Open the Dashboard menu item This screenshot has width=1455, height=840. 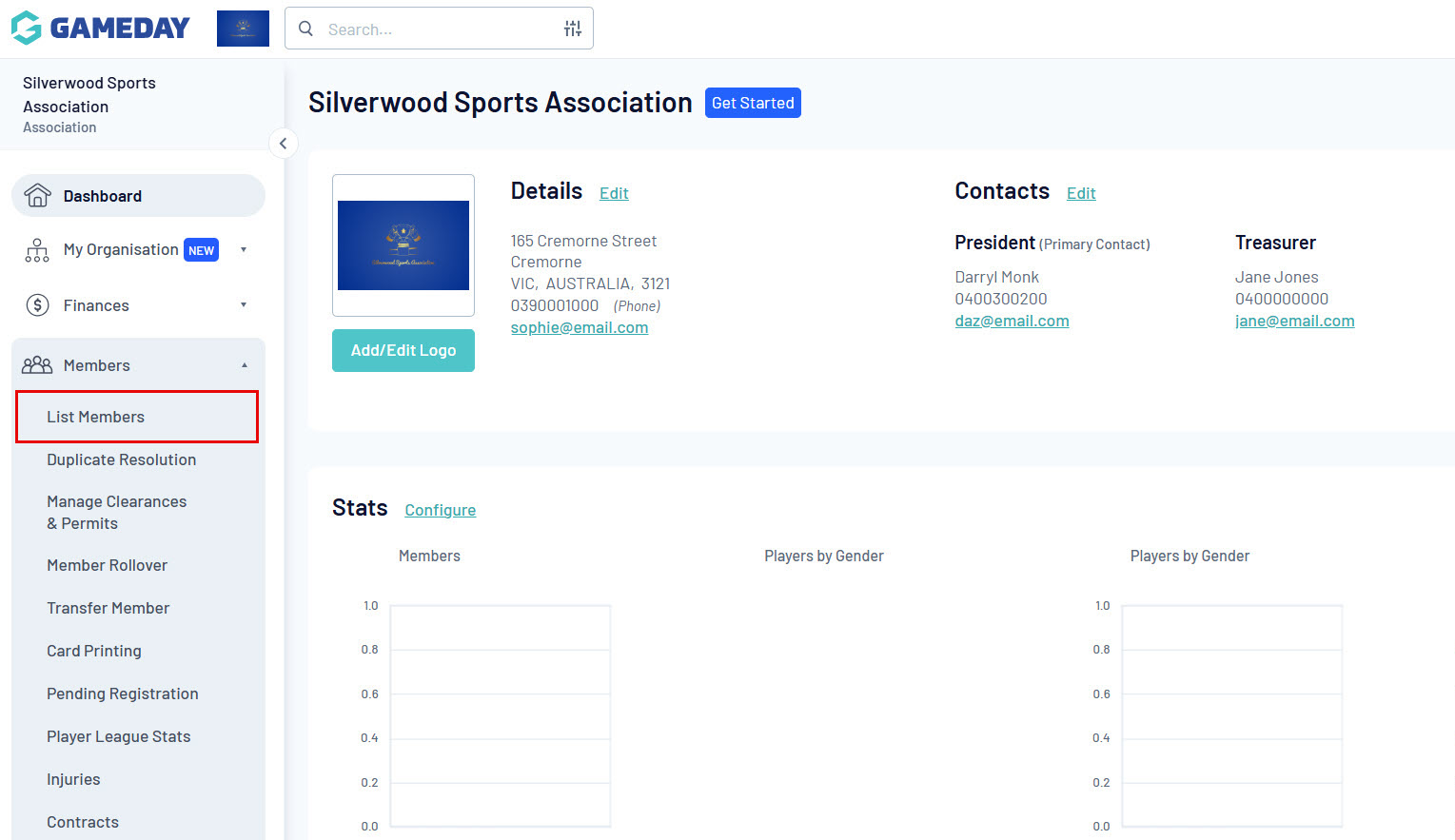pos(138,195)
